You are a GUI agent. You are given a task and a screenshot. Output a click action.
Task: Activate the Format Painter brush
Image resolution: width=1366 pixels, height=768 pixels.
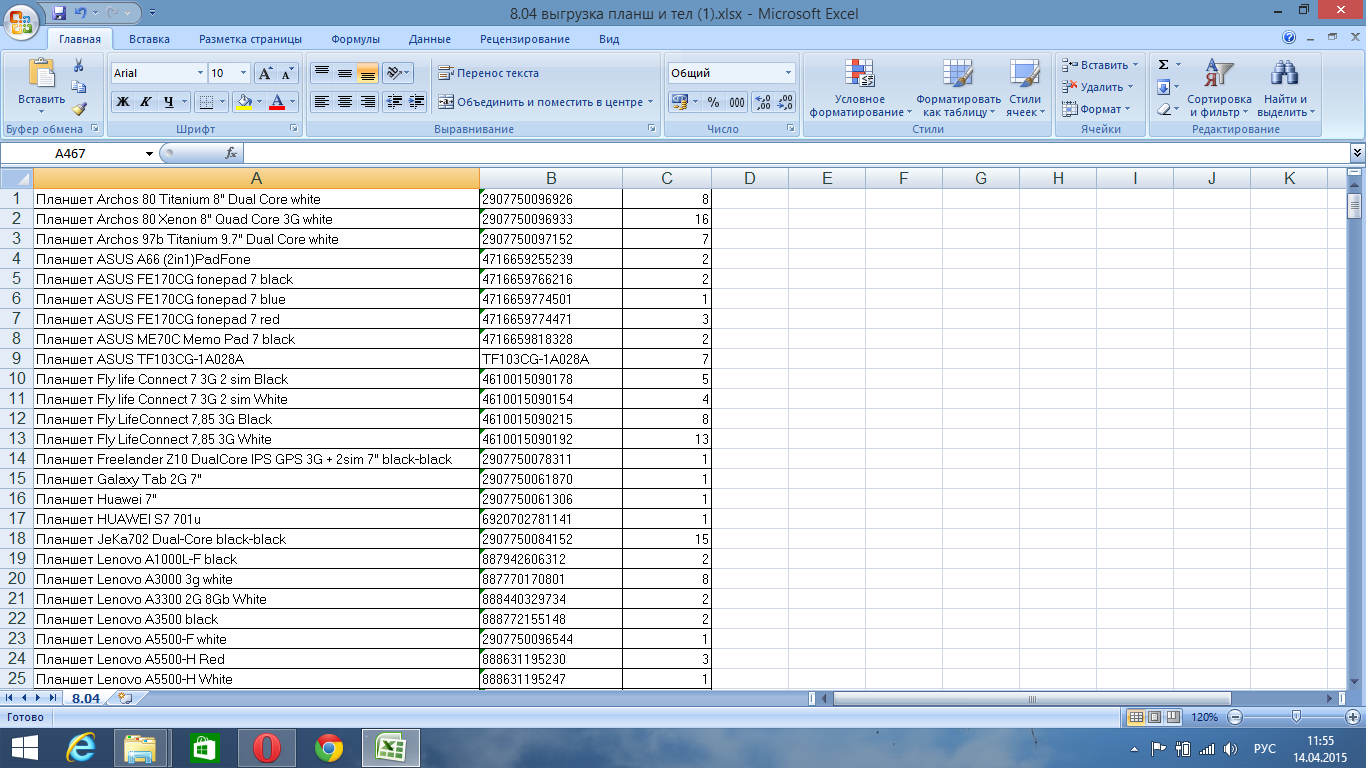tap(79, 109)
